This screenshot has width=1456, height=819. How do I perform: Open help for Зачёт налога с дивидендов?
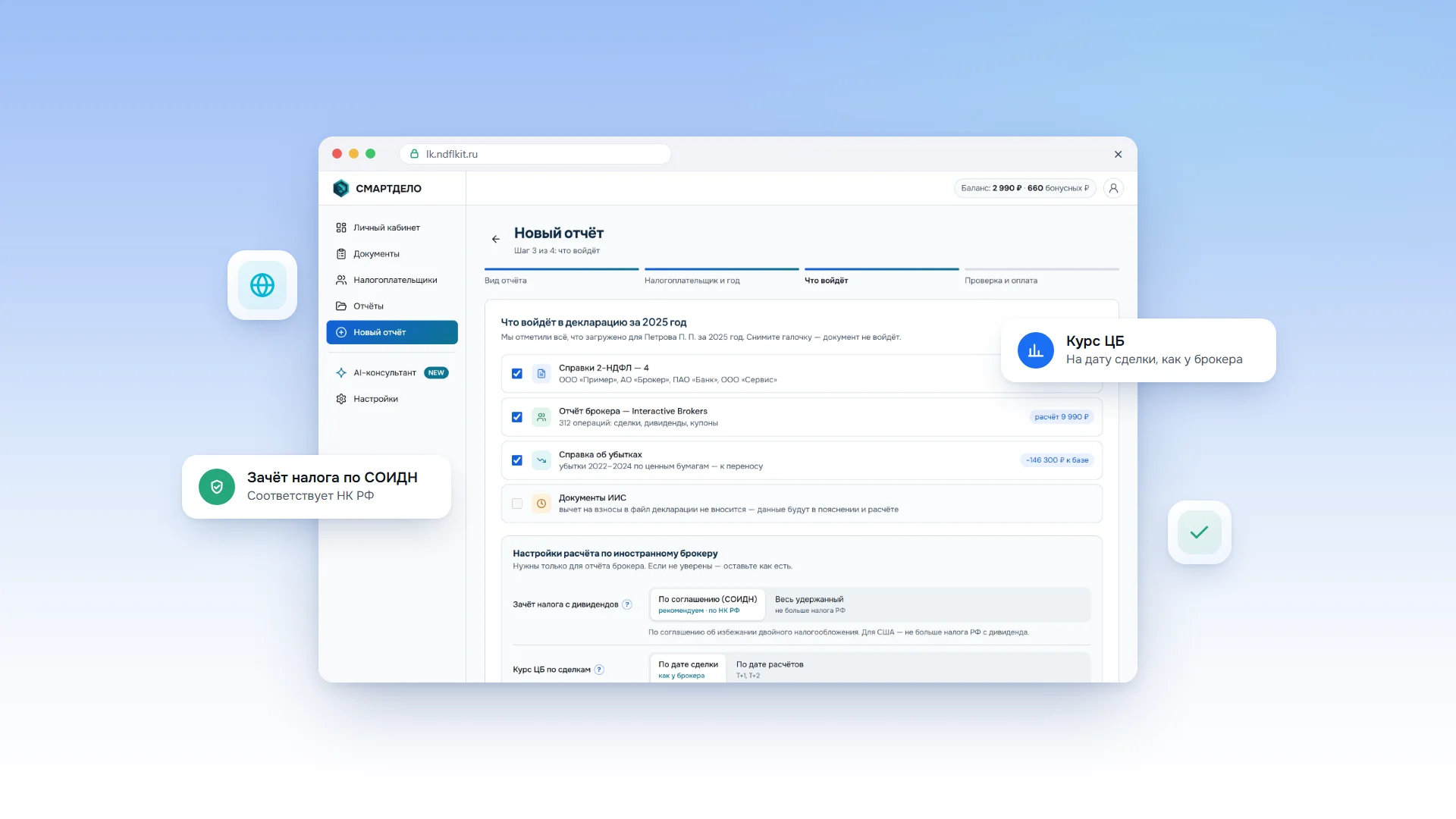(x=627, y=604)
